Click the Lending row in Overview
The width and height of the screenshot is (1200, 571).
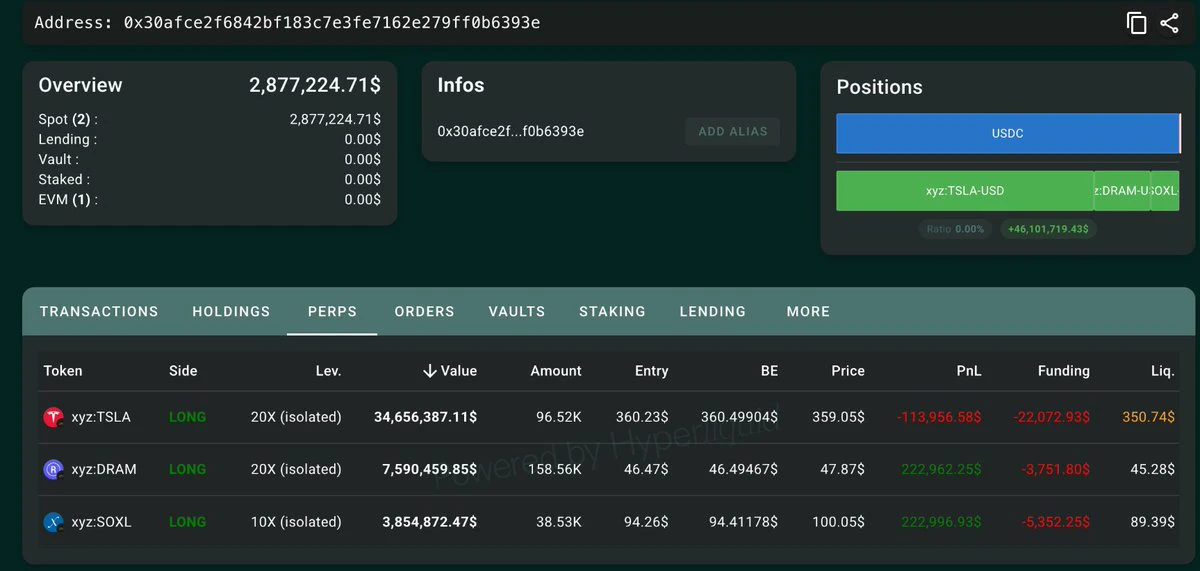click(209, 139)
